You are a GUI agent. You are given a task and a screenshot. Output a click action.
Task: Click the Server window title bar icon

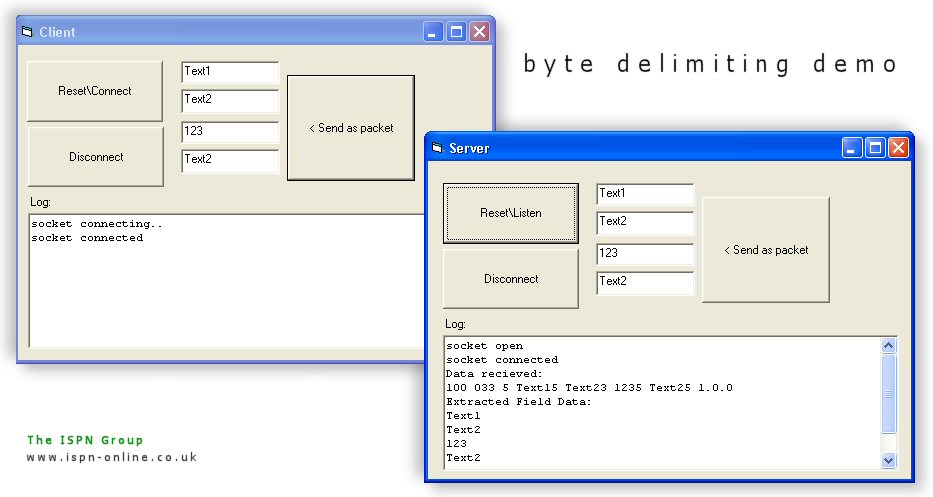pyautogui.click(x=437, y=148)
